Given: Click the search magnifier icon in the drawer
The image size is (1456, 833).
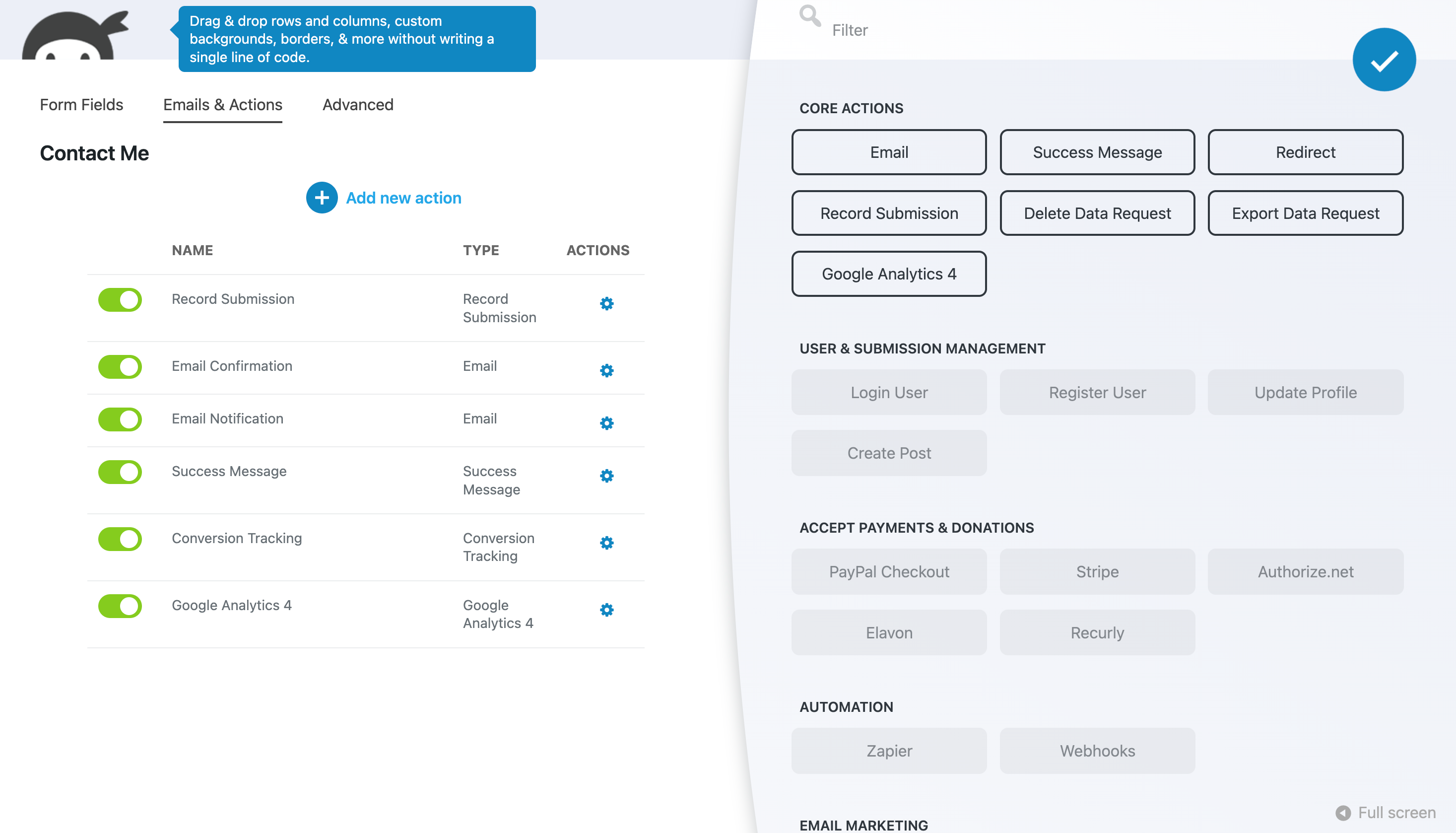Looking at the screenshot, I should [x=810, y=16].
